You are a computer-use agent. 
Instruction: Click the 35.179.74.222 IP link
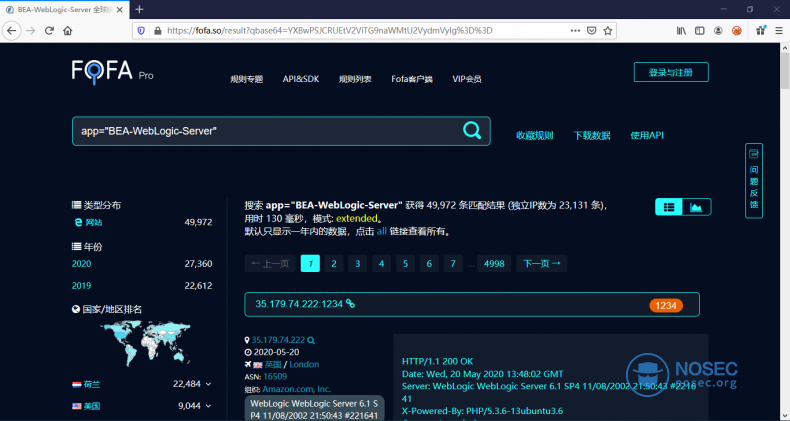(x=278, y=340)
